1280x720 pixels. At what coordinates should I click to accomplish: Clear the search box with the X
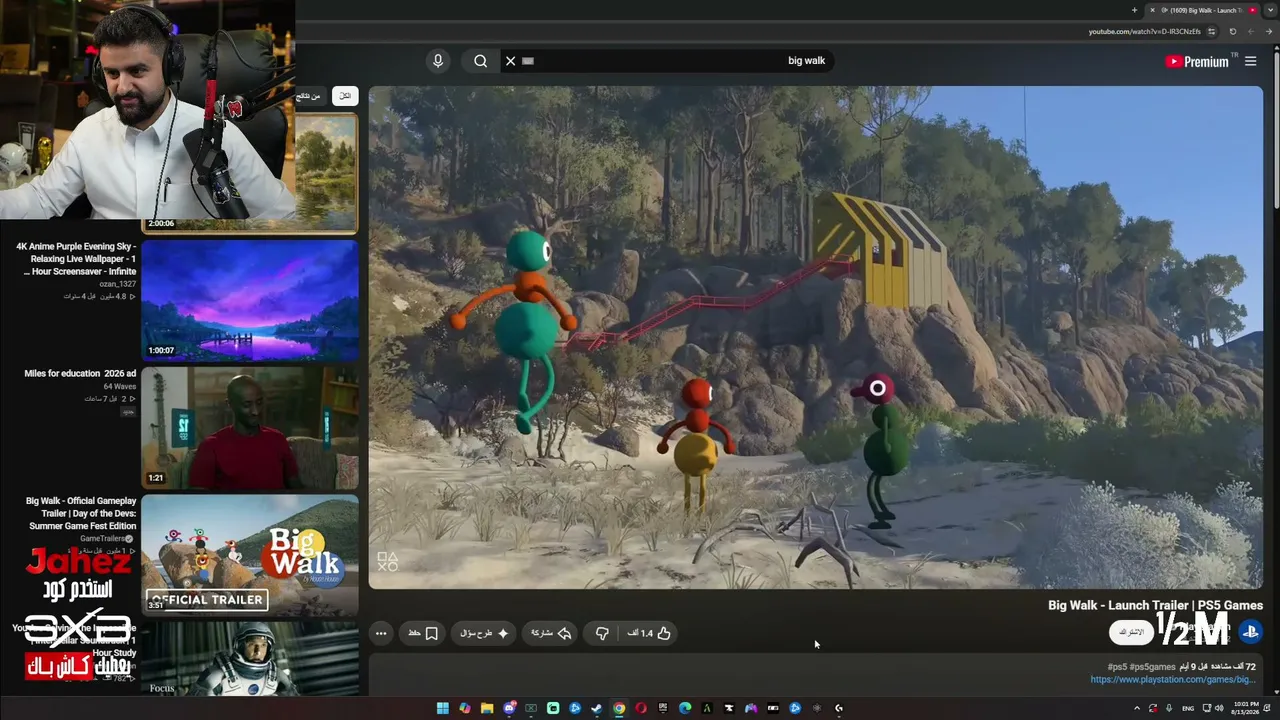(x=510, y=61)
